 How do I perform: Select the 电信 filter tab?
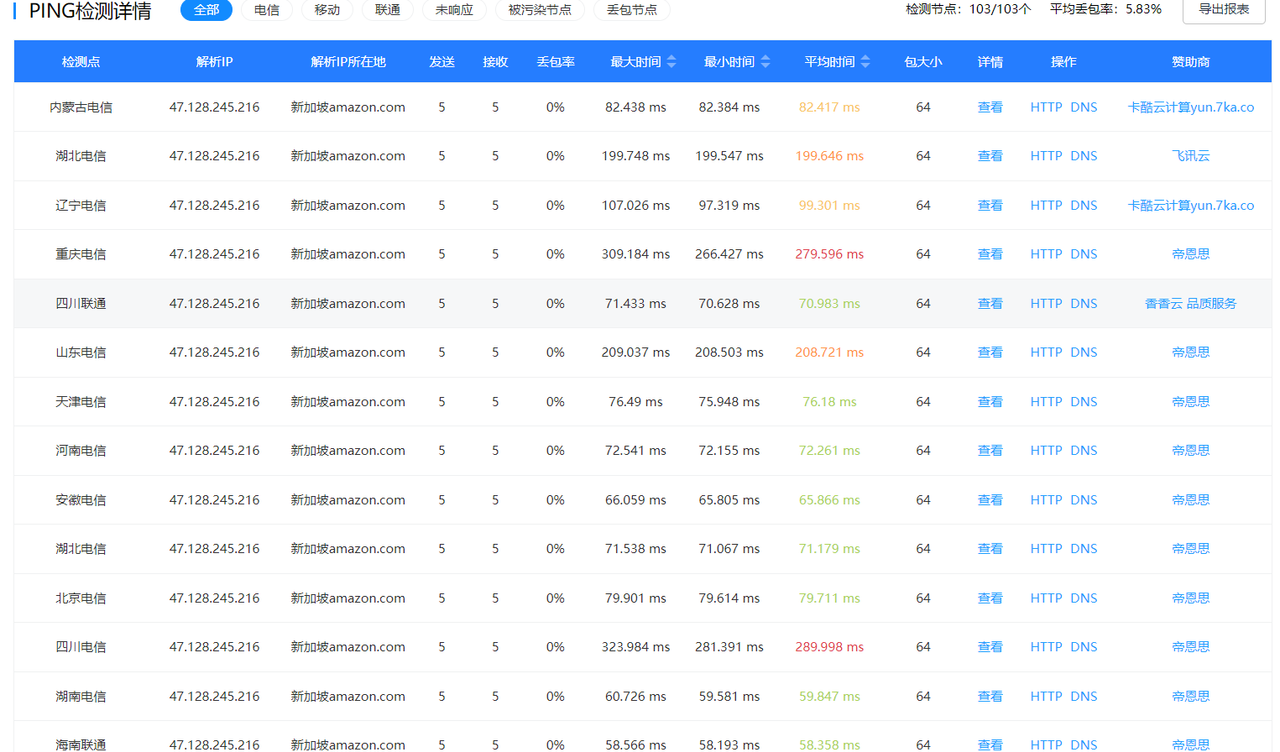click(x=267, y=10)
